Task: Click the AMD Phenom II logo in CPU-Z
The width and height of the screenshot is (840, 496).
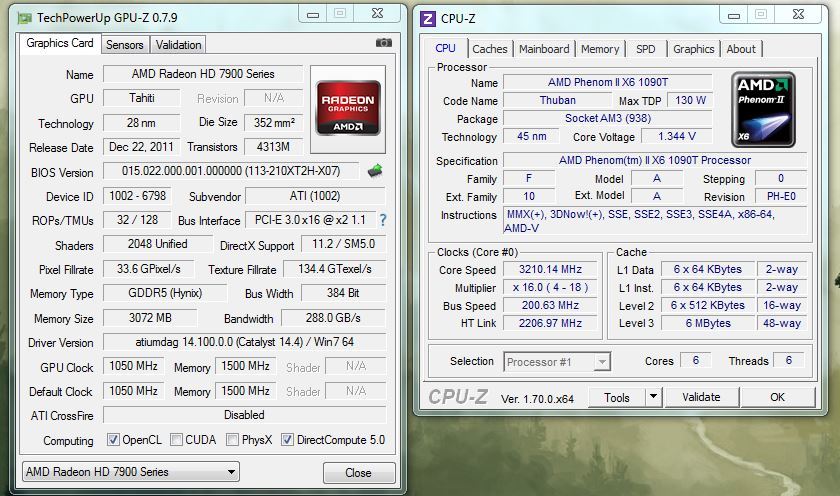Action: [763, 110]
